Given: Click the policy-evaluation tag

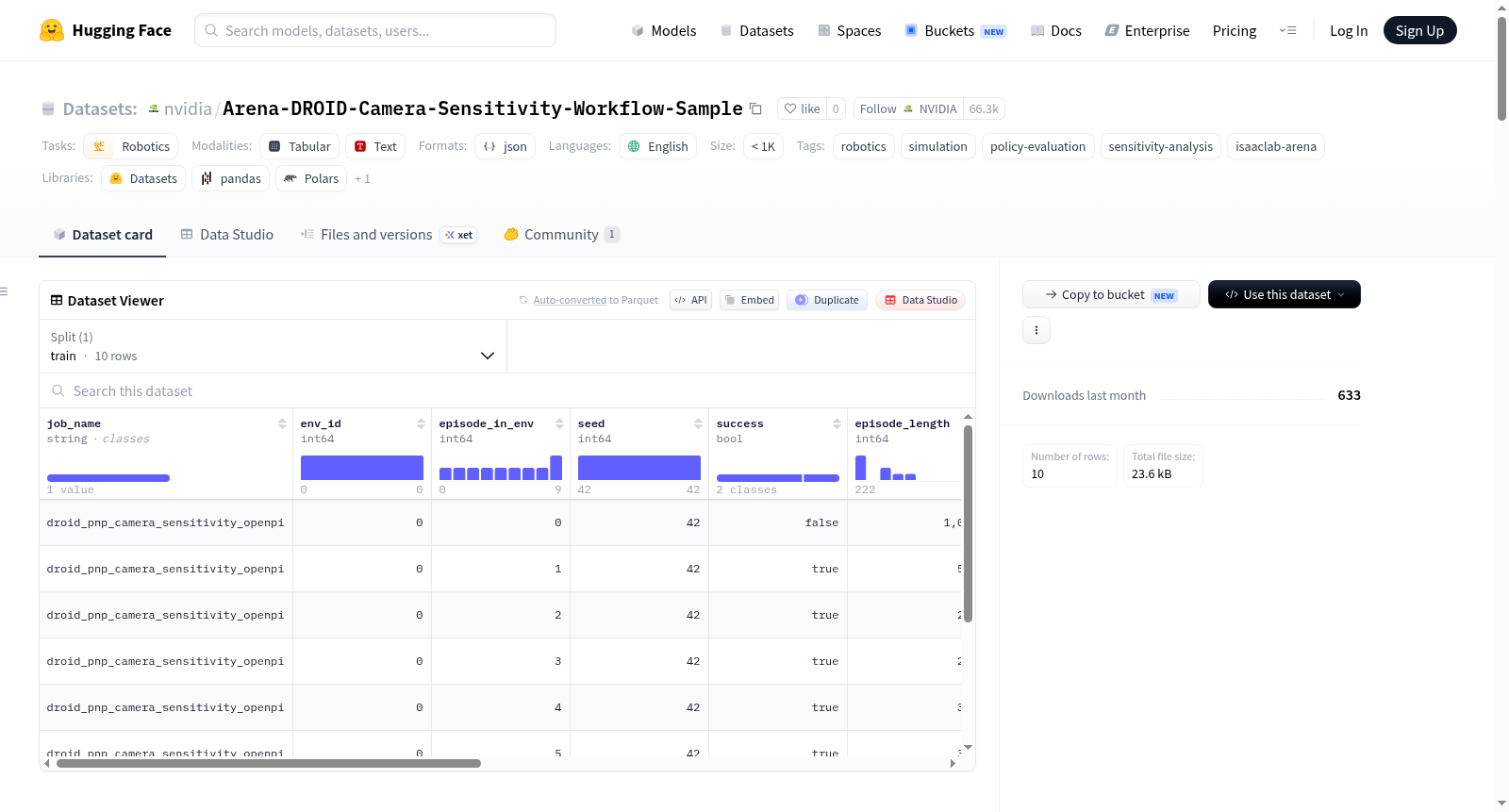Looking at the screenshot, I should (1037, 146).
